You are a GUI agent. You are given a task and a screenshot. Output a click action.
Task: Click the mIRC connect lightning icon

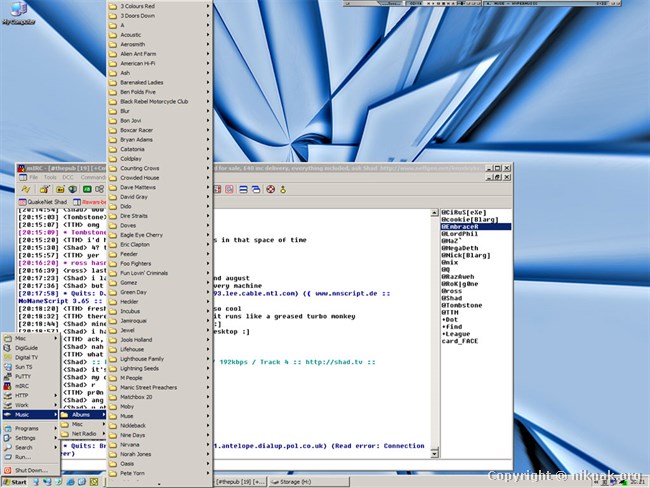(26, 189)
